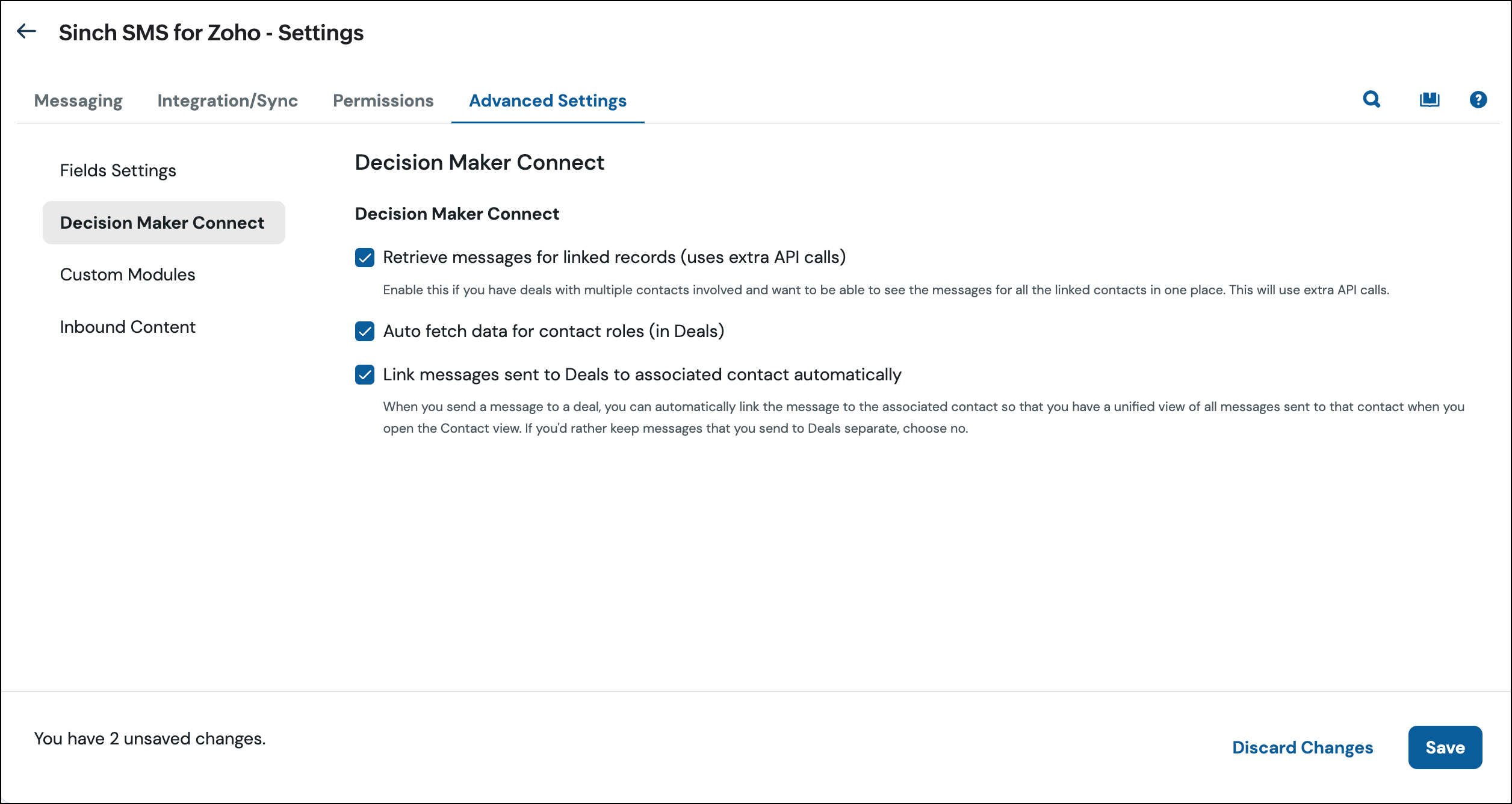The height and width of the screenshot is (804, 1512).
Task: Click the large 'Decision Maker Connect' page heading
Action: tap(479, 162)
